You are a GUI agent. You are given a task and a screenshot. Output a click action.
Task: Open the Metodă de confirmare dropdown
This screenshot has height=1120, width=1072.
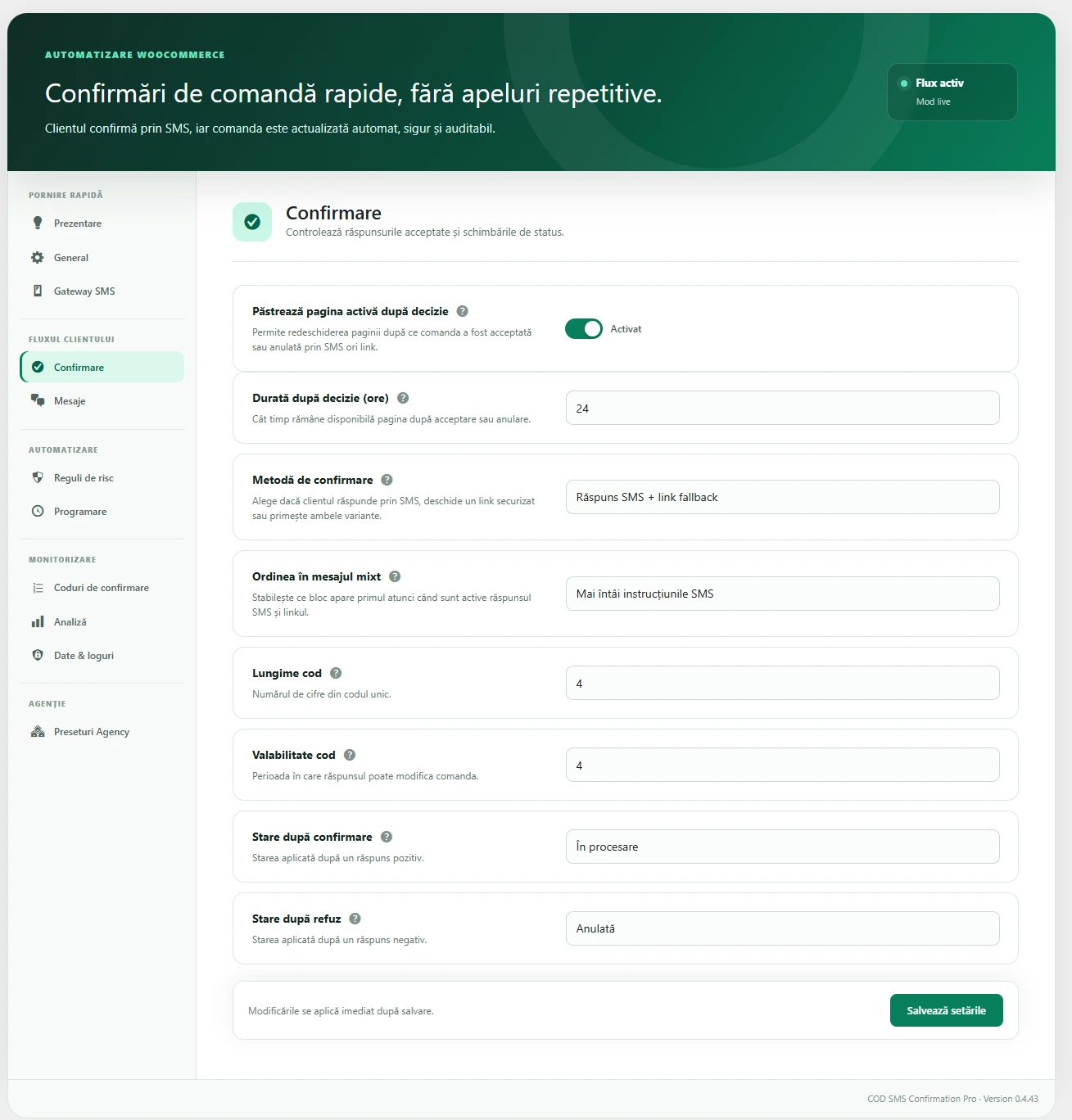782,497
